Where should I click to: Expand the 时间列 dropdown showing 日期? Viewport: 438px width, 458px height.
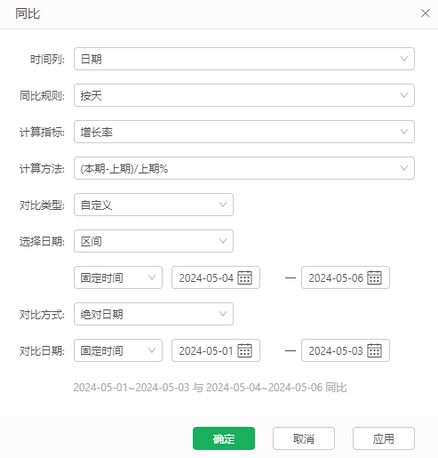(x=244, y=59)
